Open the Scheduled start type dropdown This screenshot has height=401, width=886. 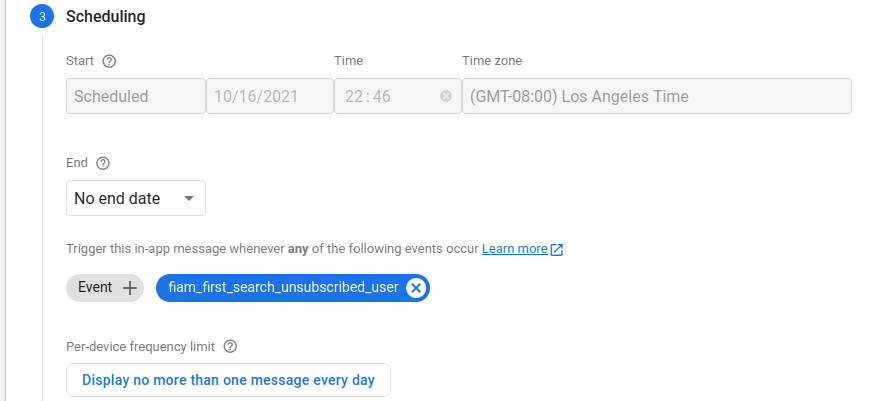pyautogui.click(x=135, y=97)
